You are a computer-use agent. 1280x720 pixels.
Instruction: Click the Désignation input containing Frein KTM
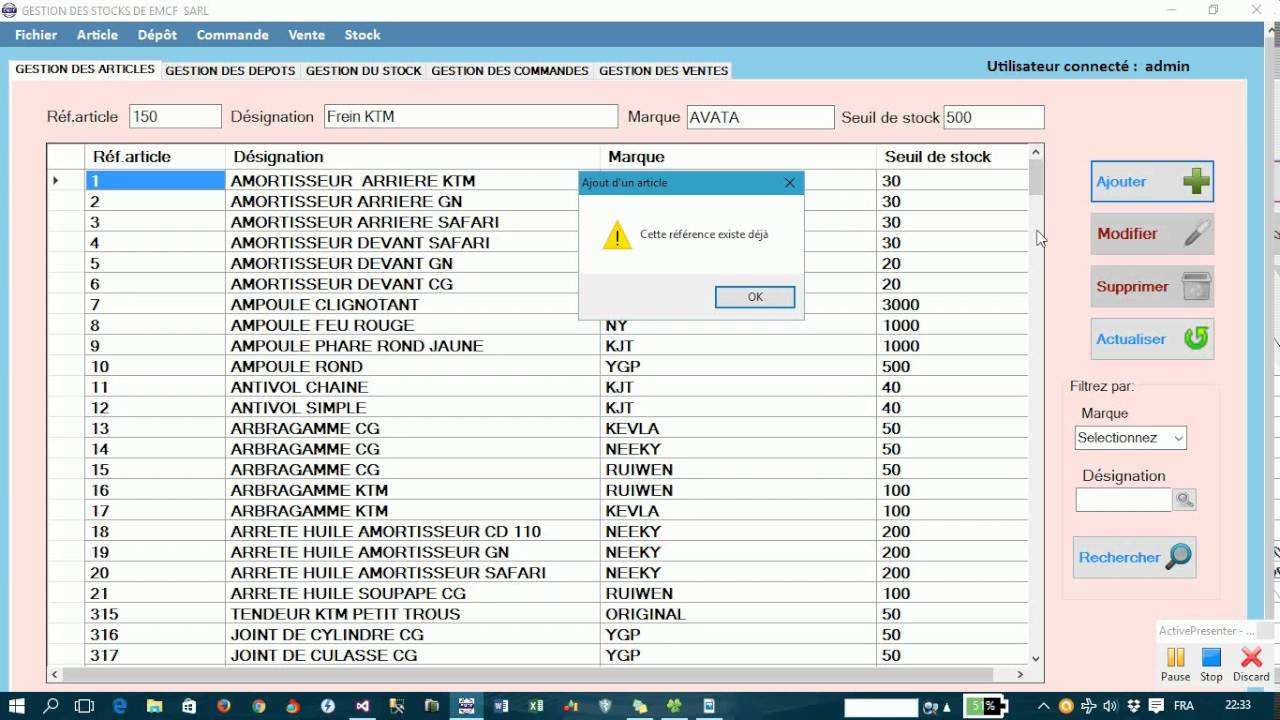coord(471,117)
